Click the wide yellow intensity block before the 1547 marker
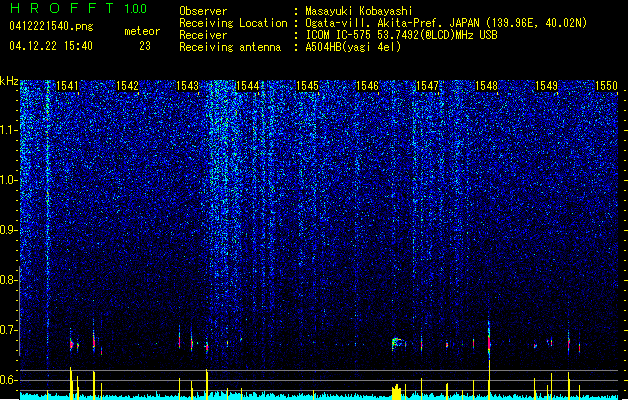The image size is (629, 400). coord(396,392)
